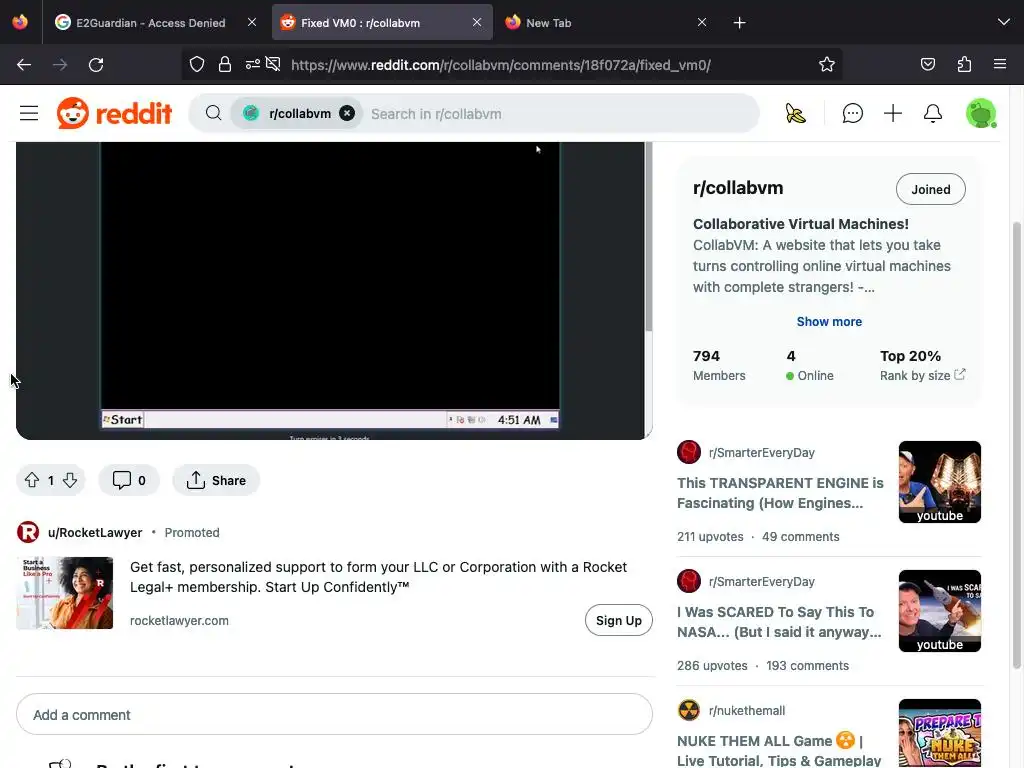This screenshot has height=768, width=1024.
Task: Close the E2Guardian tab
Action: tap(252, 23)
